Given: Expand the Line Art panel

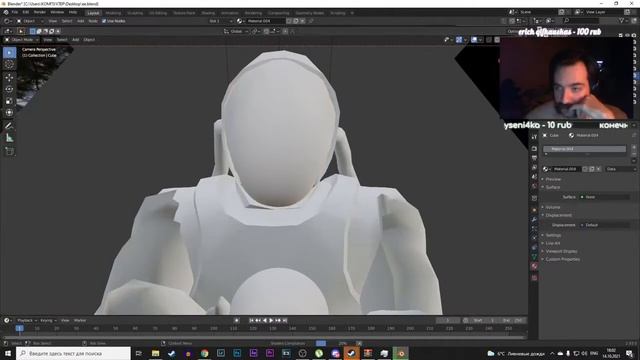Looking at the screenshot, I should pyautogui.click(x=553, y=243).
